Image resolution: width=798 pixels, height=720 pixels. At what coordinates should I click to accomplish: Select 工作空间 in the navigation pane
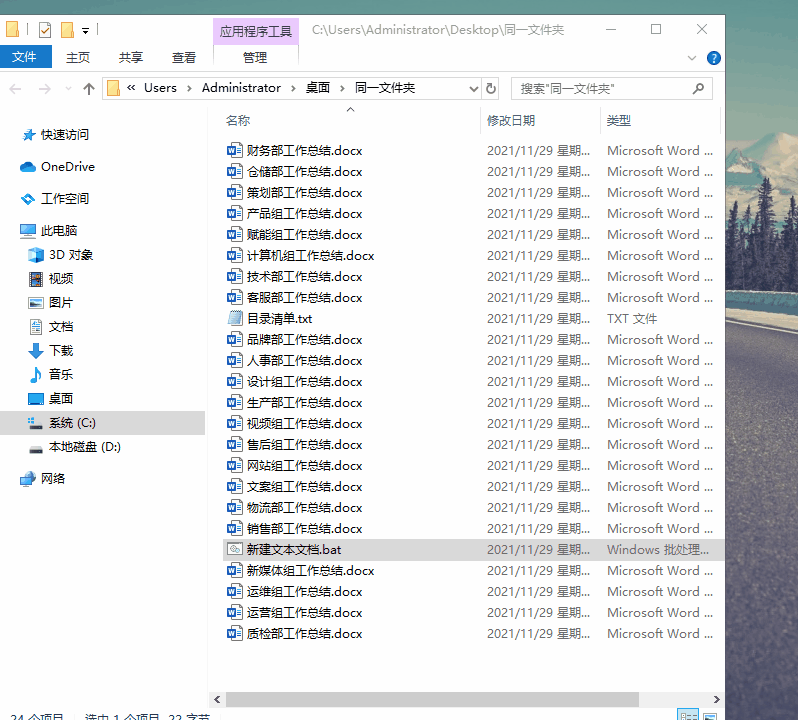(x=65, y=199)
